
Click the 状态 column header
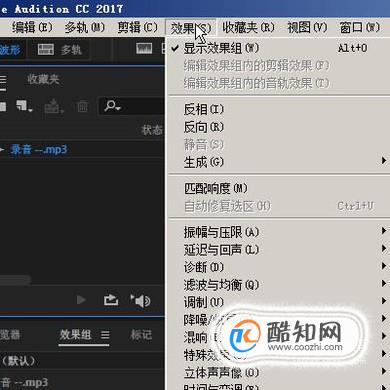coord(152,130)
